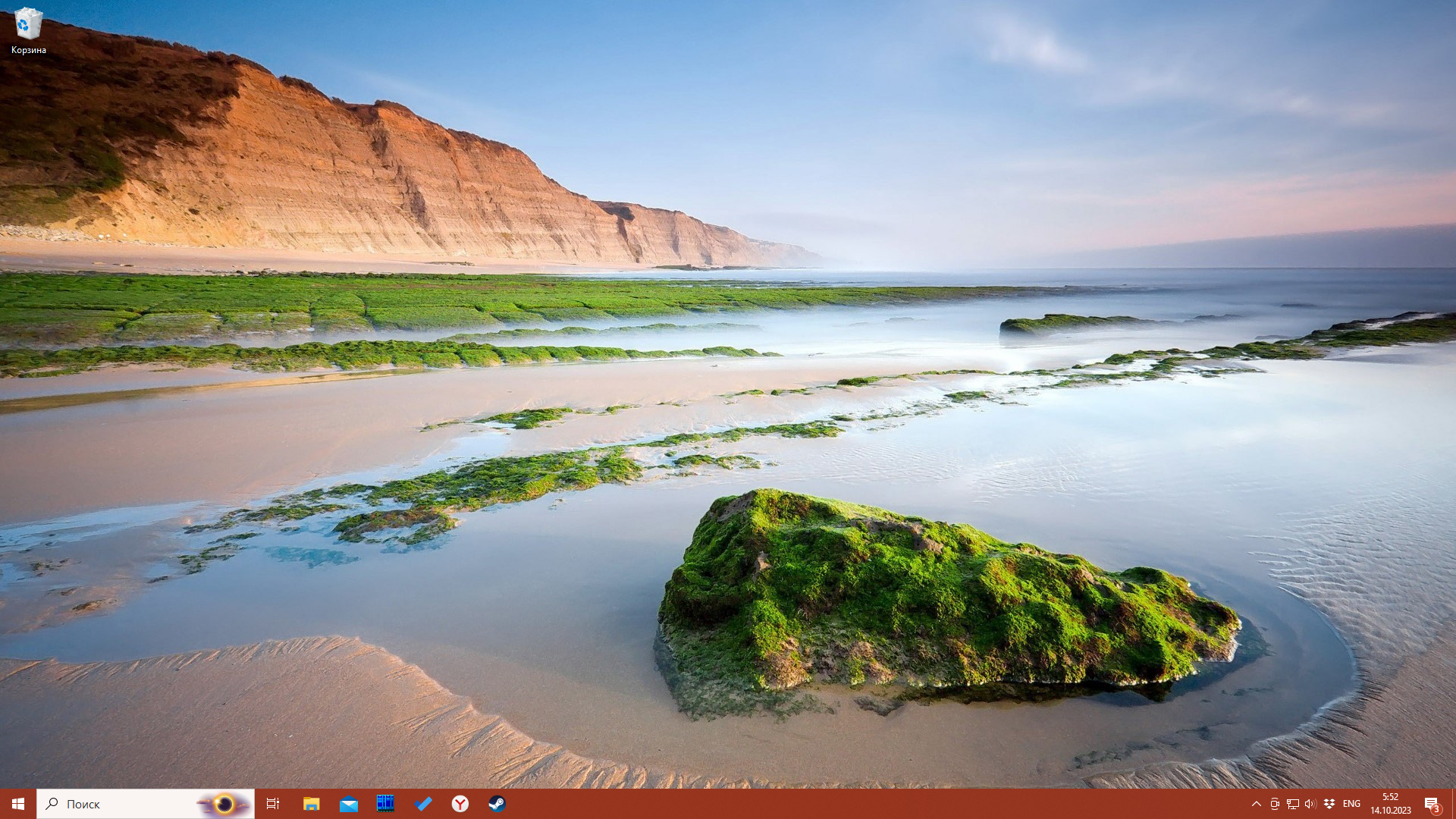Open the notification center with 3 alerts

point(1431,804)
